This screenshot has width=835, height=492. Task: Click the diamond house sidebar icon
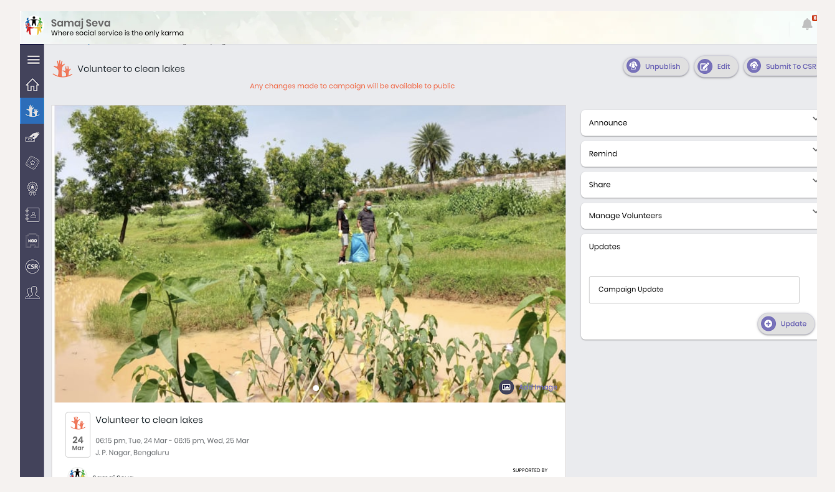point(32,163)
